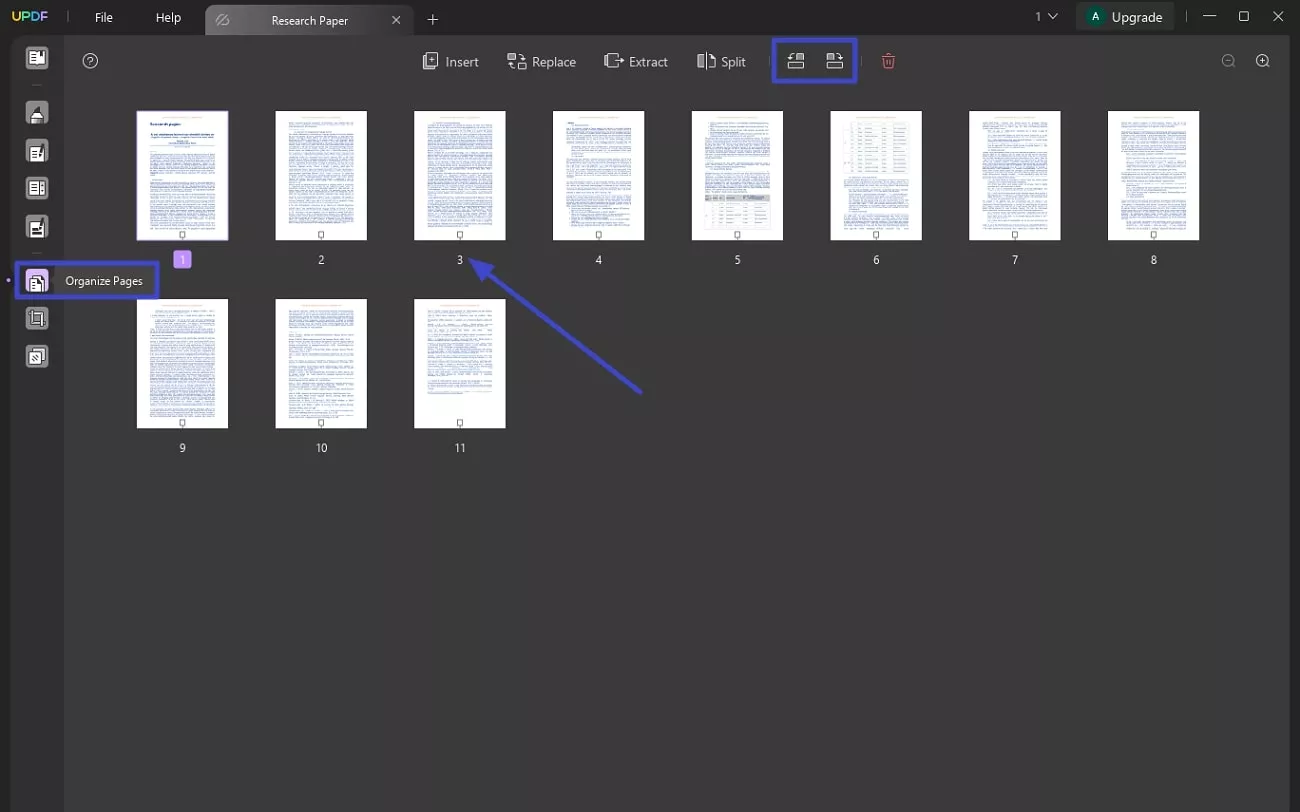
Task: Expand the window count dropdown showing 1
Action: (1046, 16)
